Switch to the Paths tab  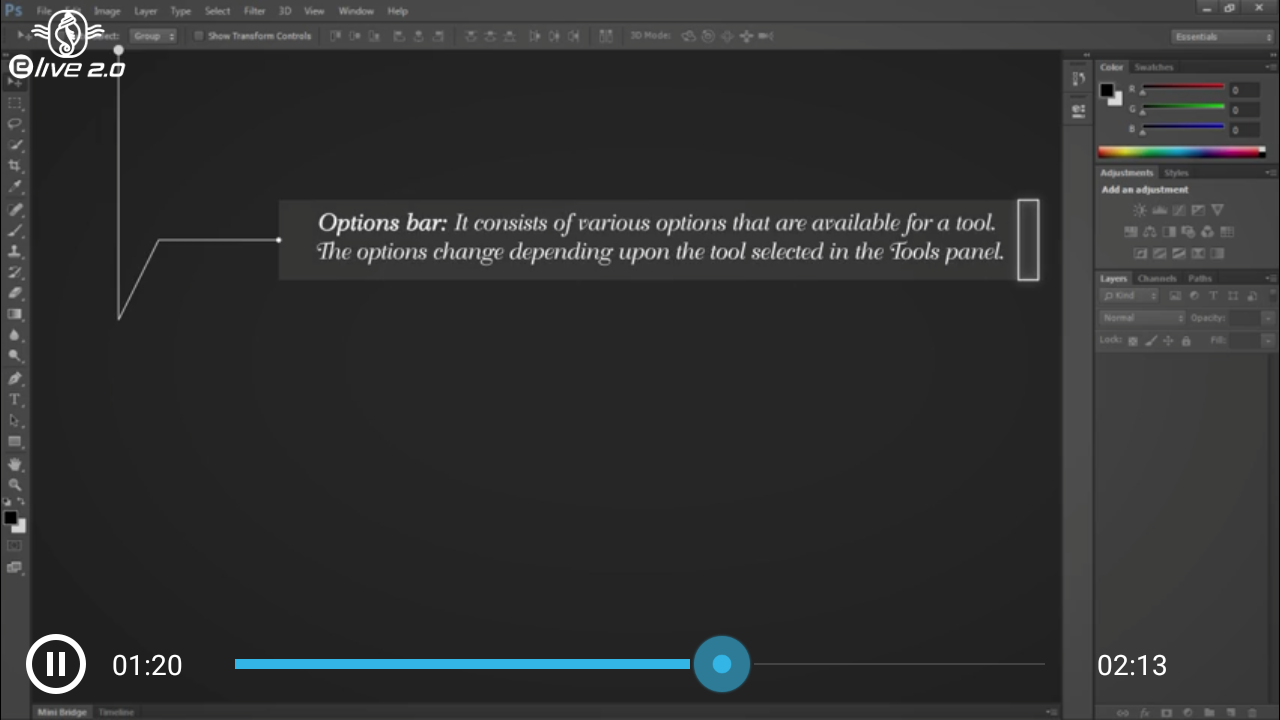pos(1200,278)
